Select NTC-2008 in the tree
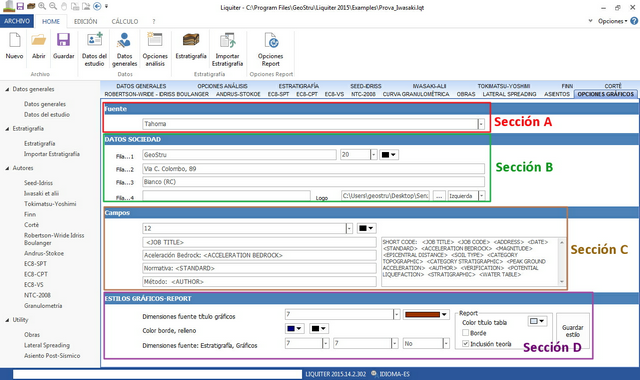Viewport: 640px width, 380px height. pos(37,295)
